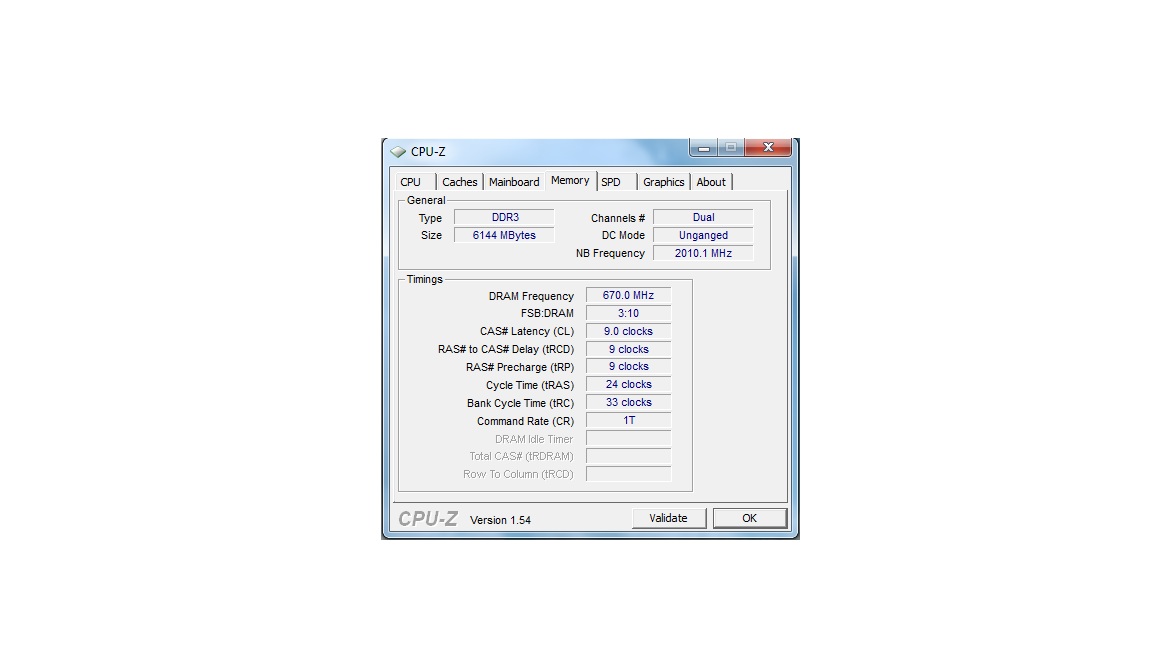The height and width of the screenshot is (648, 1152).
Task: Click the Unganged DC Mode value
Action: (704, 235)
